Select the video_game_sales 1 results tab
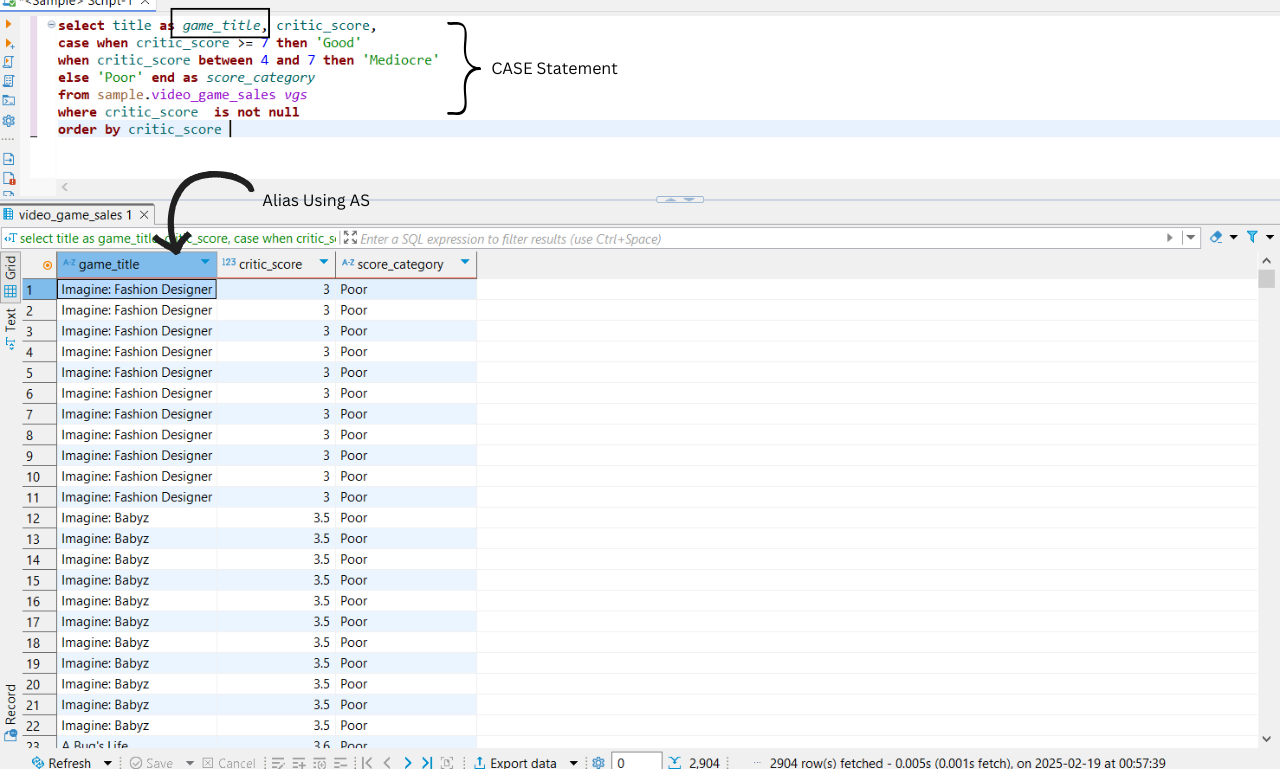The image size is (1280, 769). [x=70, y=214]
